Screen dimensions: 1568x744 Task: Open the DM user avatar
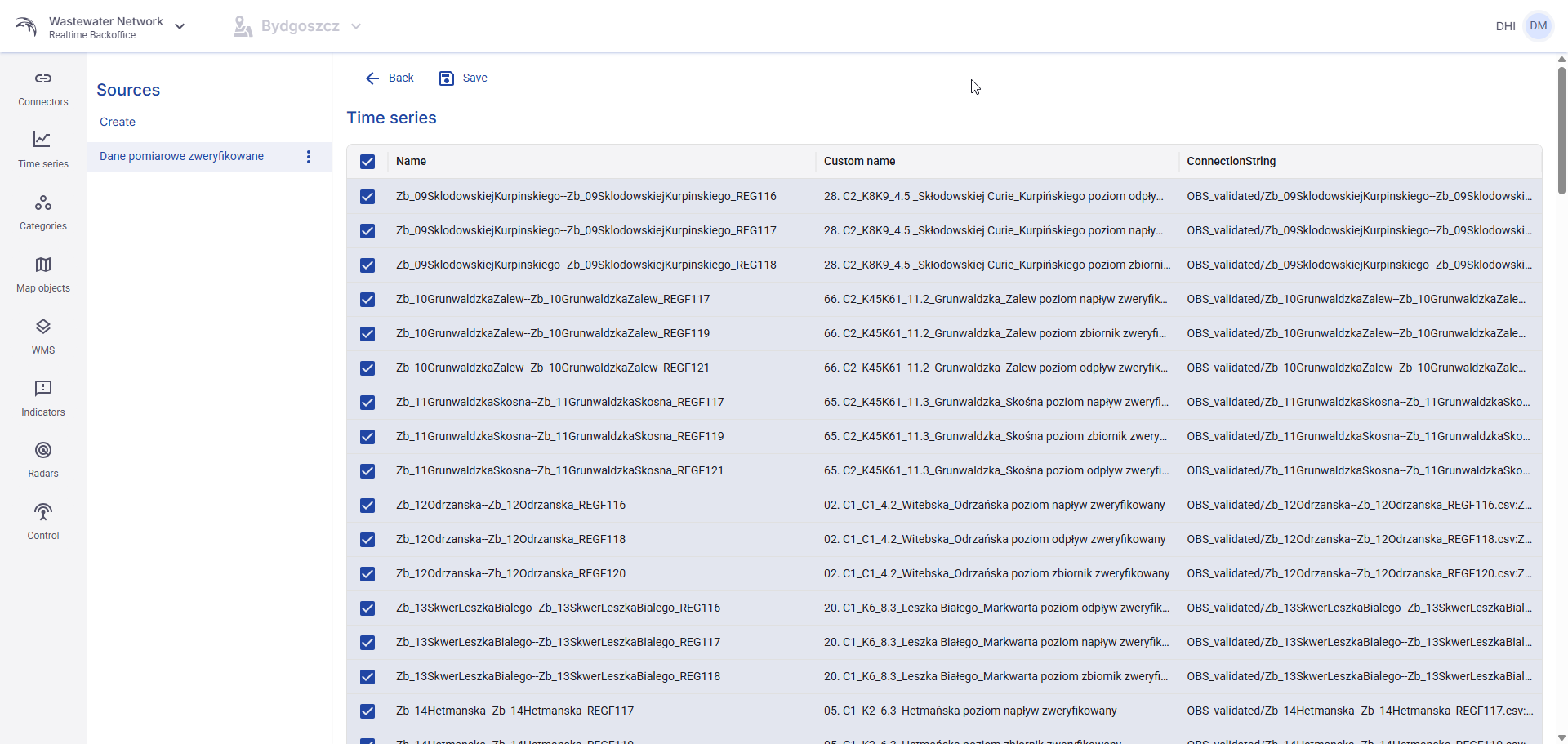click(x=1539, y=26)
